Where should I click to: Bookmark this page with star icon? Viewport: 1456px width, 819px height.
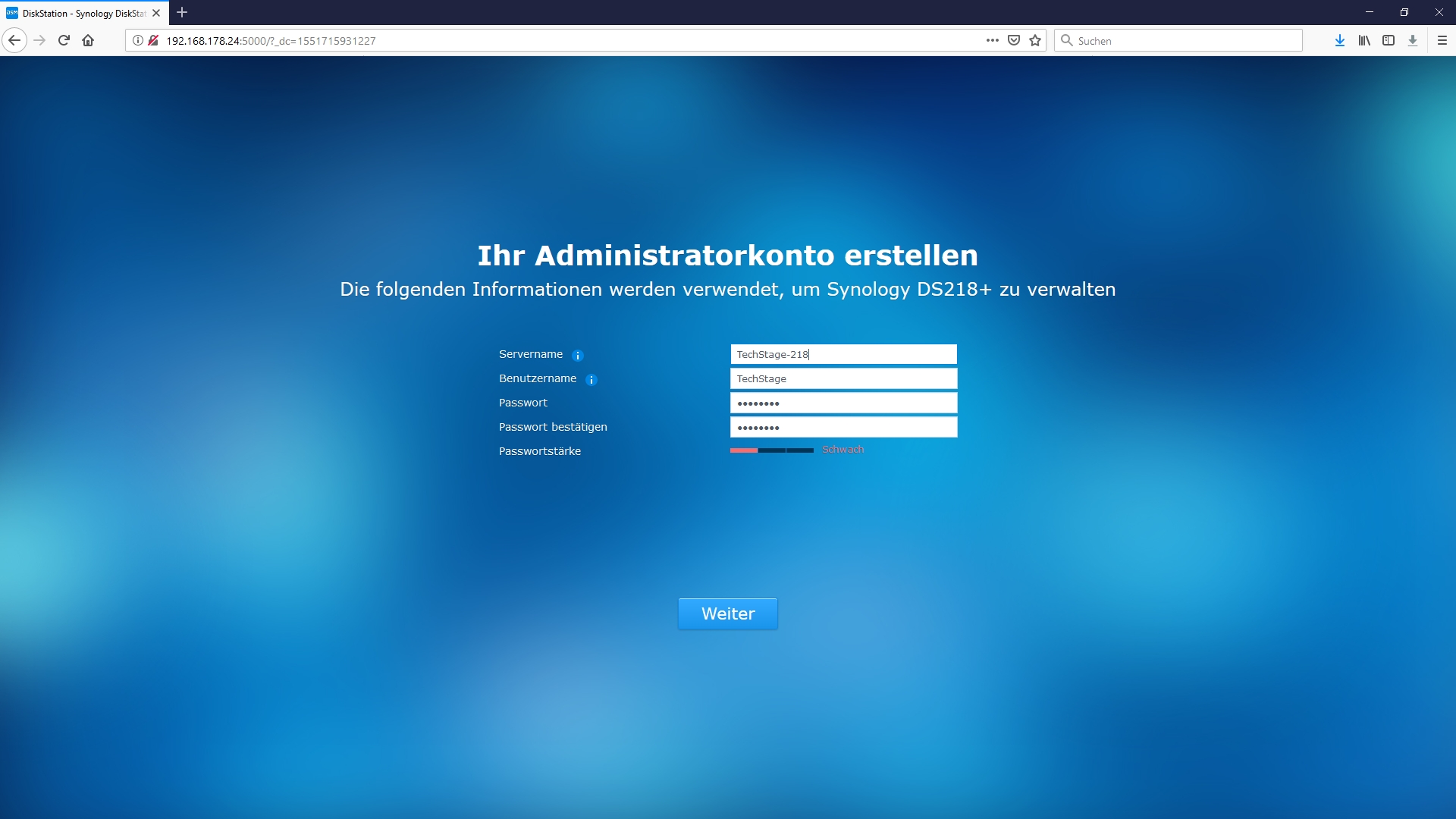[1035, 40]
